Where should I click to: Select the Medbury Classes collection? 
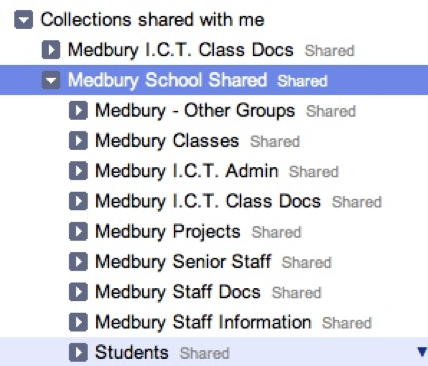(x=167, y=141)
